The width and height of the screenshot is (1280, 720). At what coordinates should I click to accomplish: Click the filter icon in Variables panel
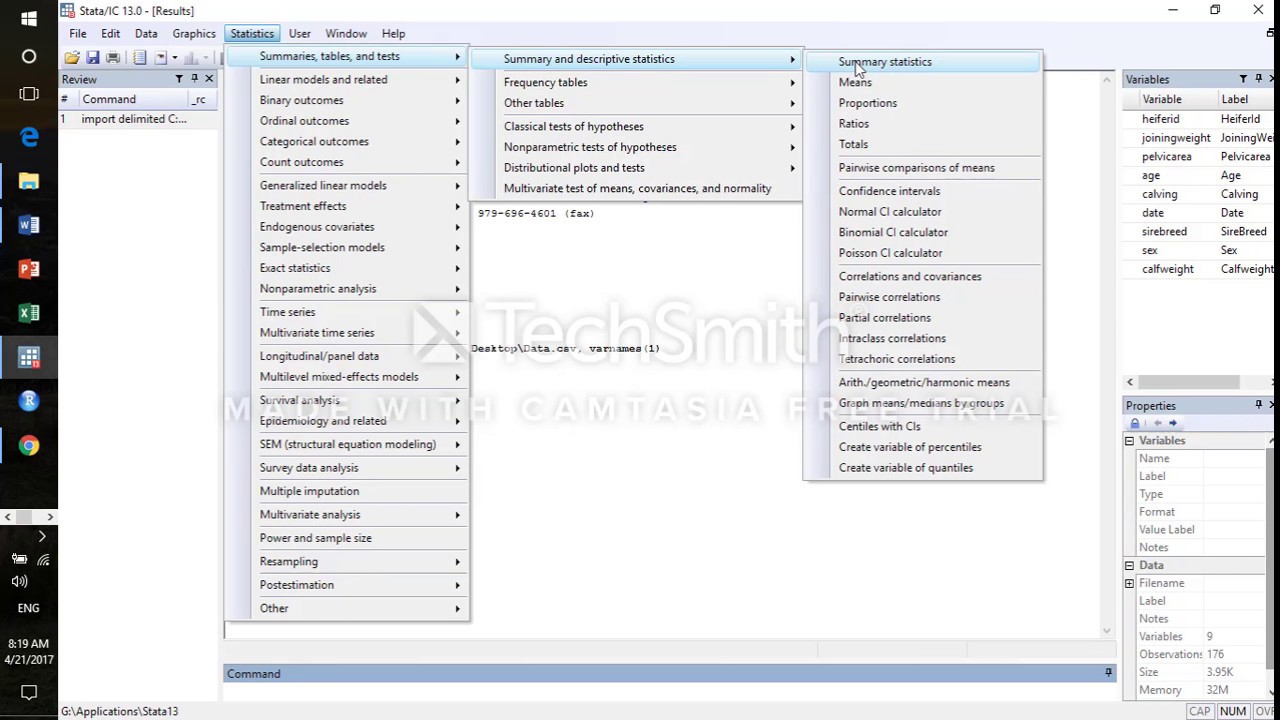pyautogui.click(x=1243, y=79)
